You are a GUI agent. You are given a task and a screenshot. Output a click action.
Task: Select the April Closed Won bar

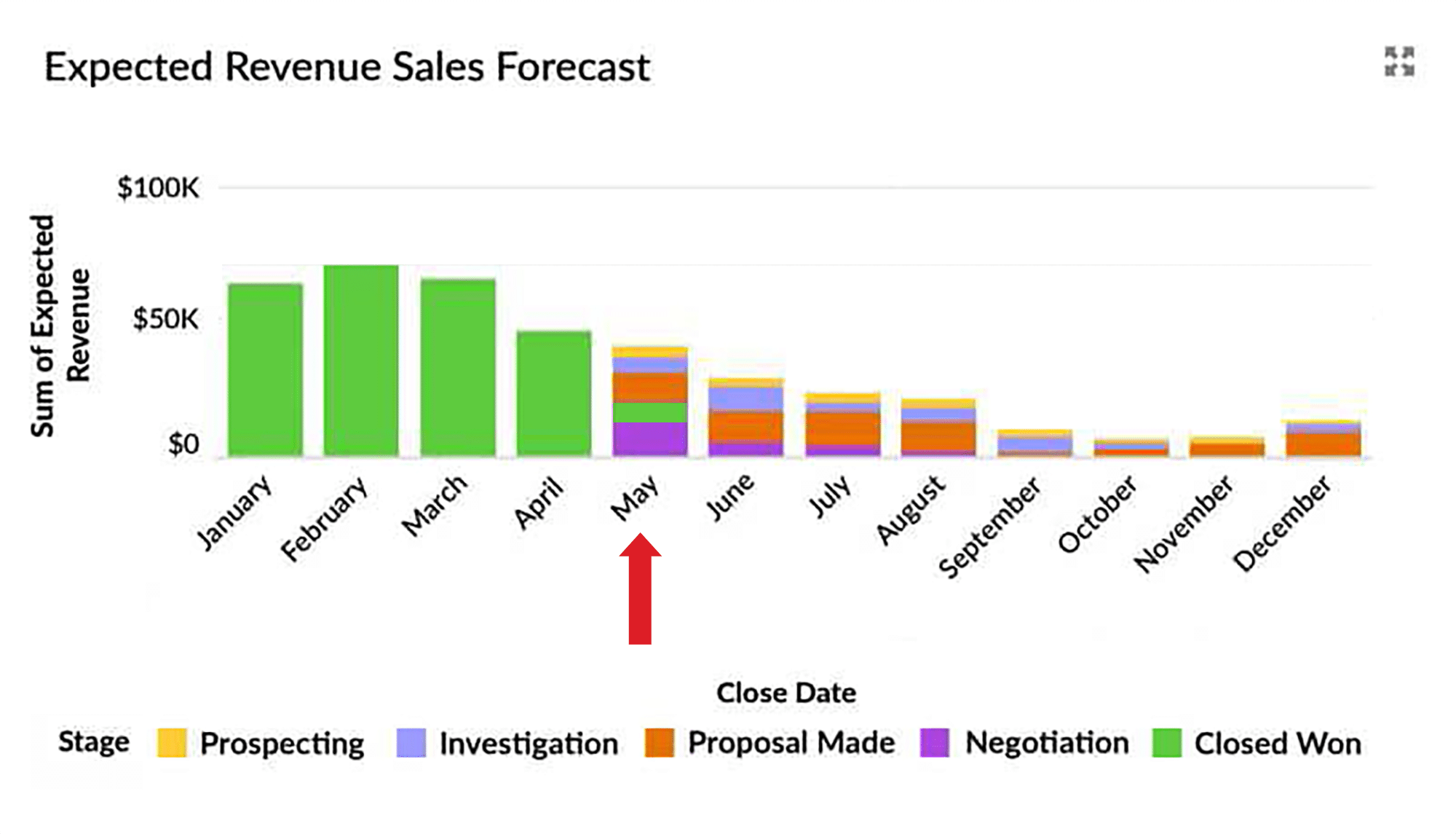tap(554, 393)
